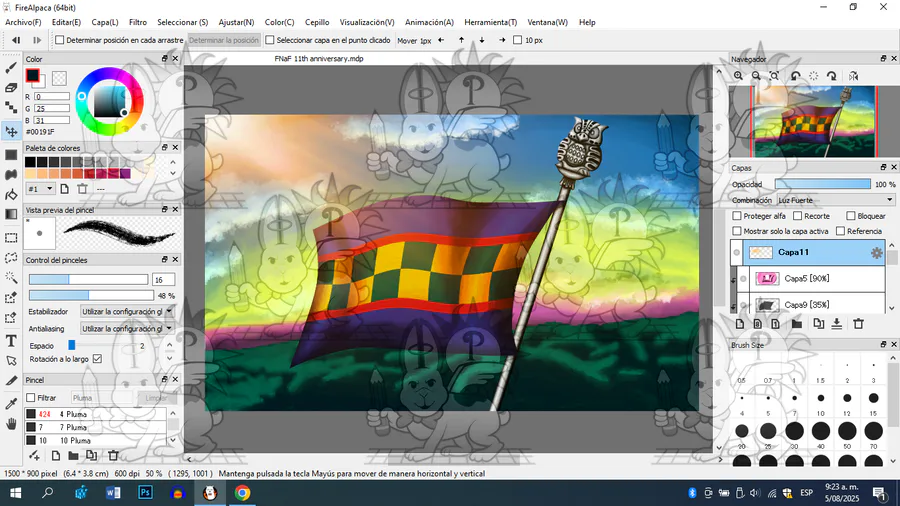Rotate view right in Navegador
This screenshot has height=506, width=900.
click(x=832, y=76)
